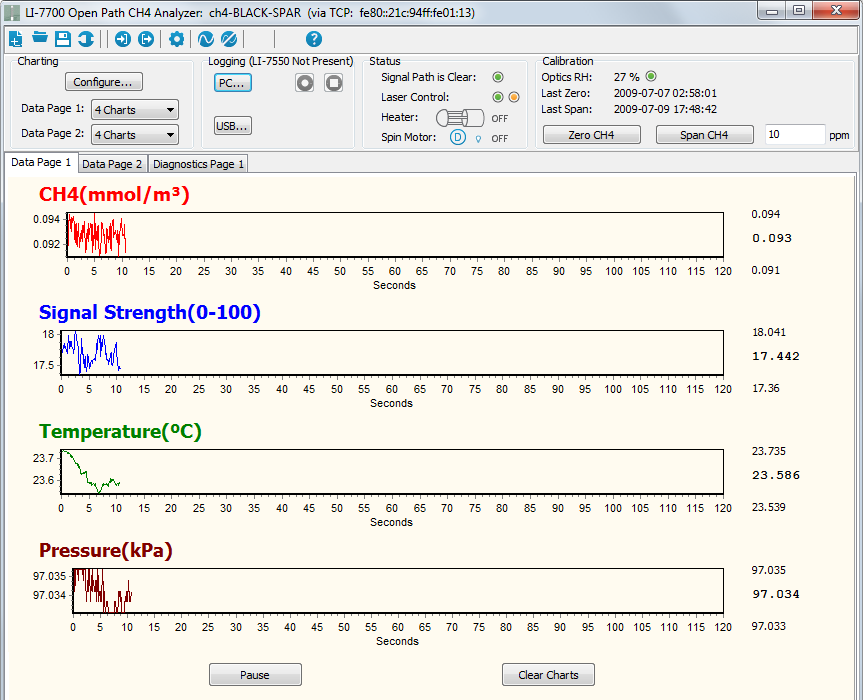Viewport: 863px width, 700px height.
Task: Click the Zero CH4 button
Action: [x=592, y=135]
